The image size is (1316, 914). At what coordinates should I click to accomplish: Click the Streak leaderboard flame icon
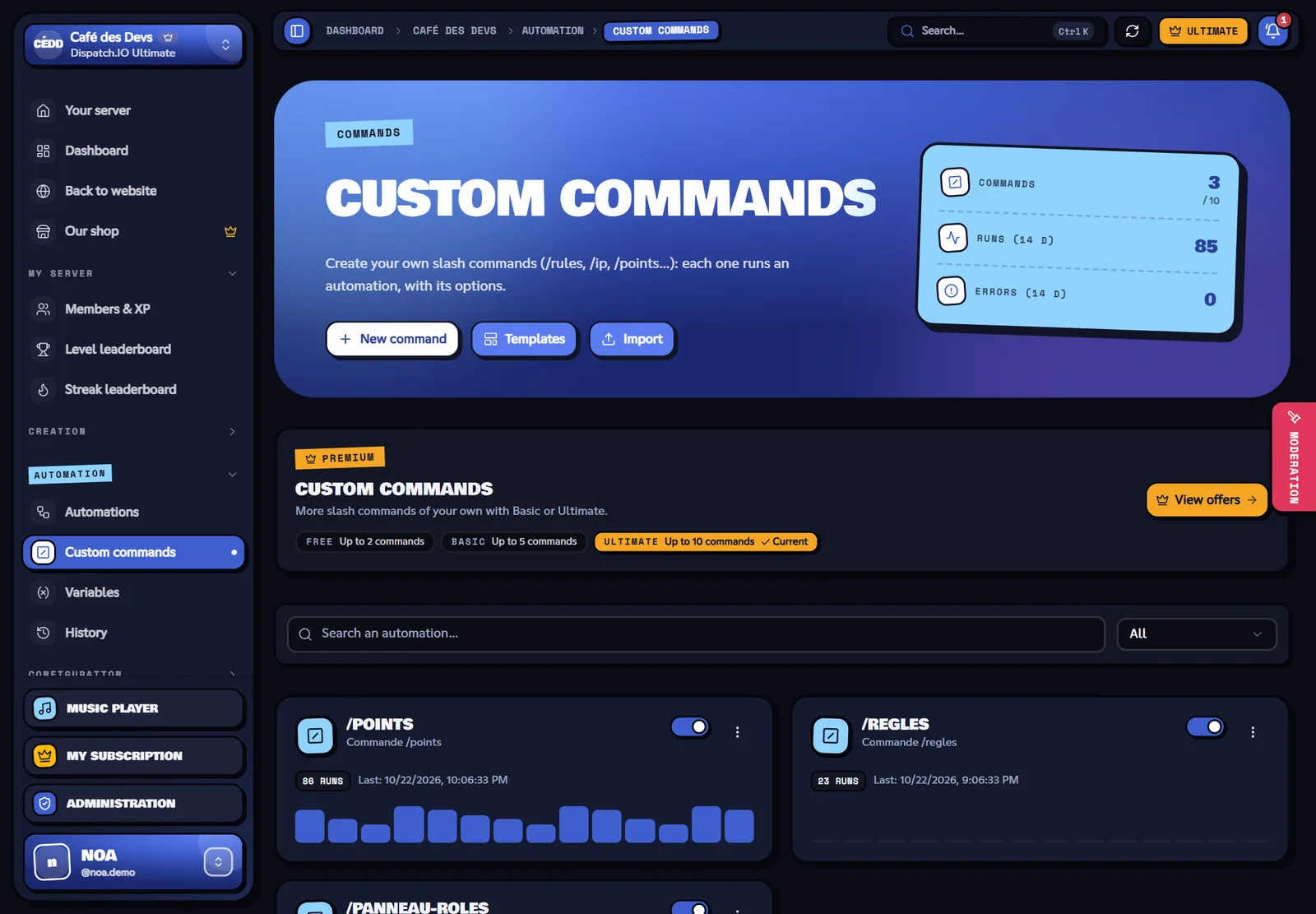coord(44,389)
